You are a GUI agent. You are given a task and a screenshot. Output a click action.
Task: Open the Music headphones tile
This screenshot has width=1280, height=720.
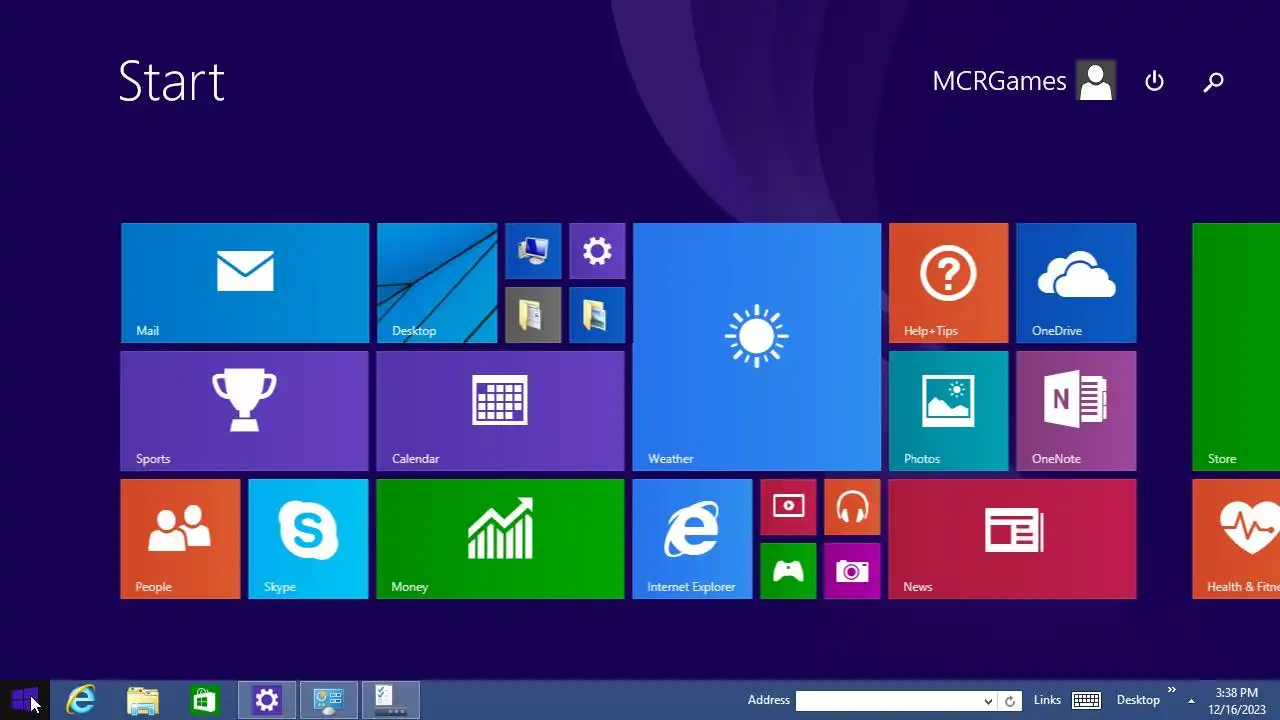[x=853, y=507]
